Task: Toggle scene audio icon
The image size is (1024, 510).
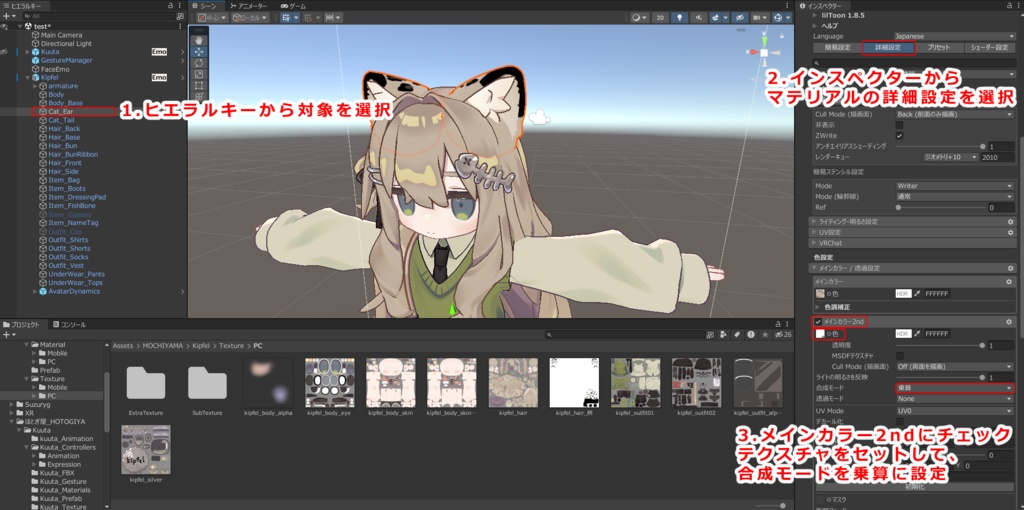Action: 697,18
